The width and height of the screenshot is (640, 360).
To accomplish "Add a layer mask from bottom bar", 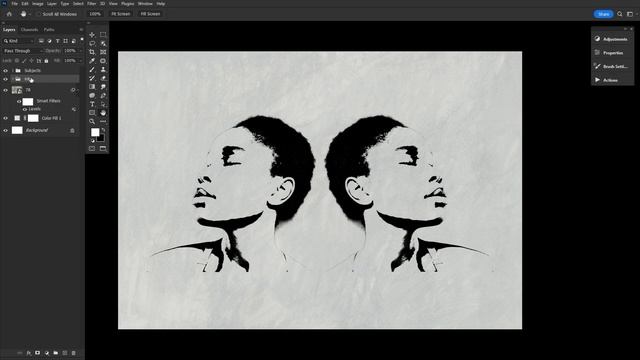I will click(38, 353).
